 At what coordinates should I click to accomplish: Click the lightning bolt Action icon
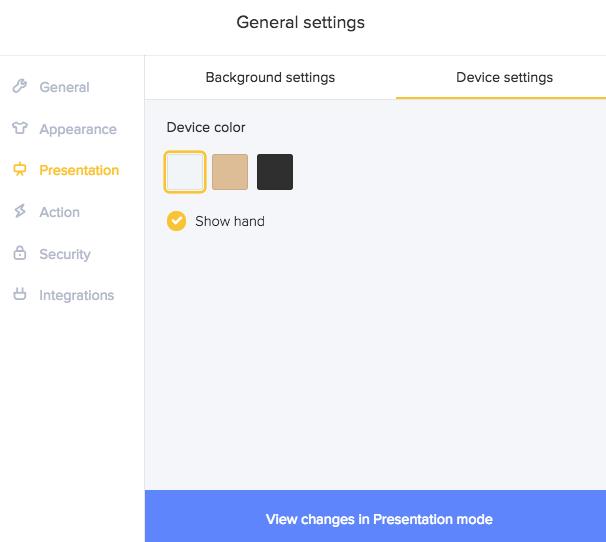(x=20, y=212)
